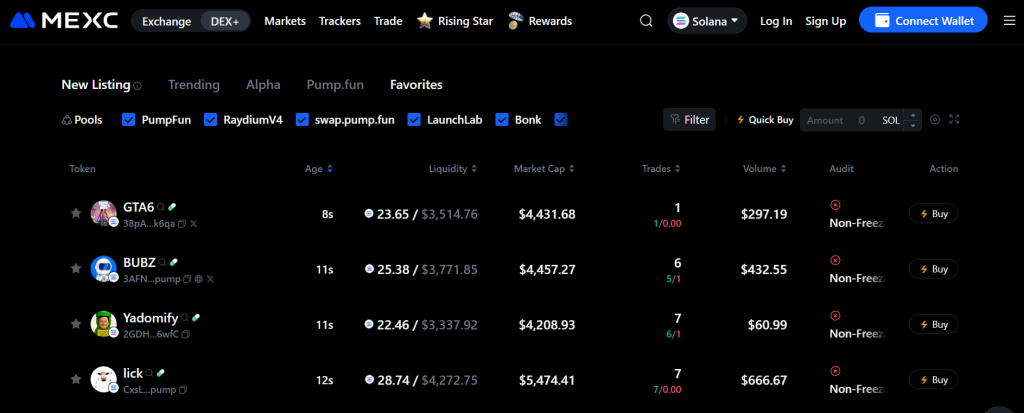This screenshot has height=413, width=1024.
Task: Copy BUBZ contract address 3AFN...pump
Action: pyautogui.click(x=187, y=279)
